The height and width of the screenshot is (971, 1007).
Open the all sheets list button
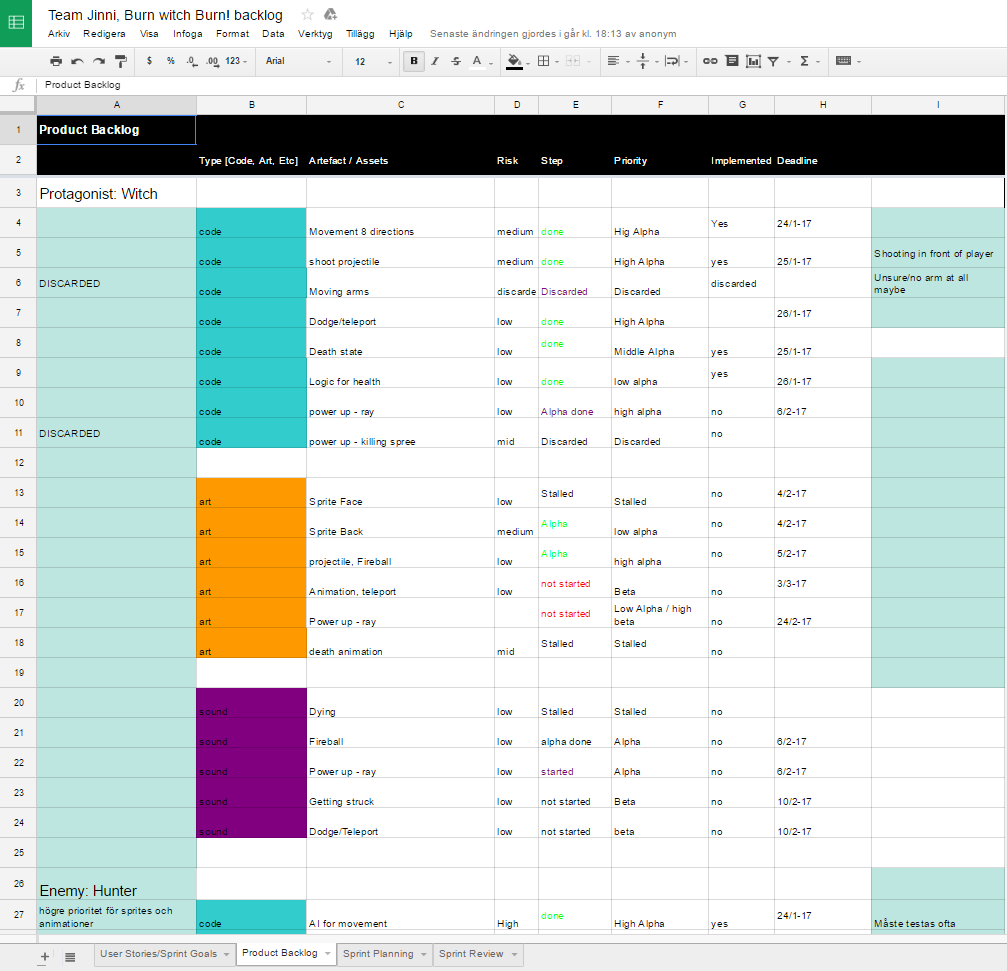(x=70, y=957)
